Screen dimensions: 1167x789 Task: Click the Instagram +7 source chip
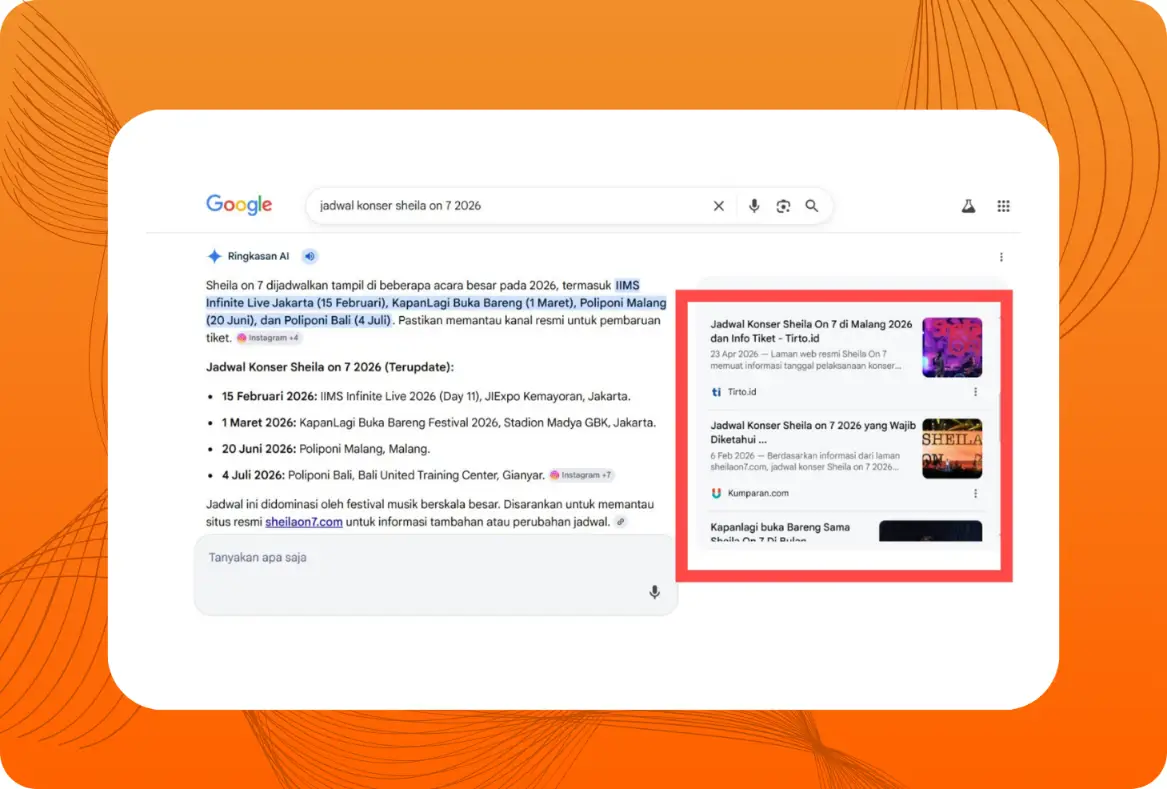581,475
